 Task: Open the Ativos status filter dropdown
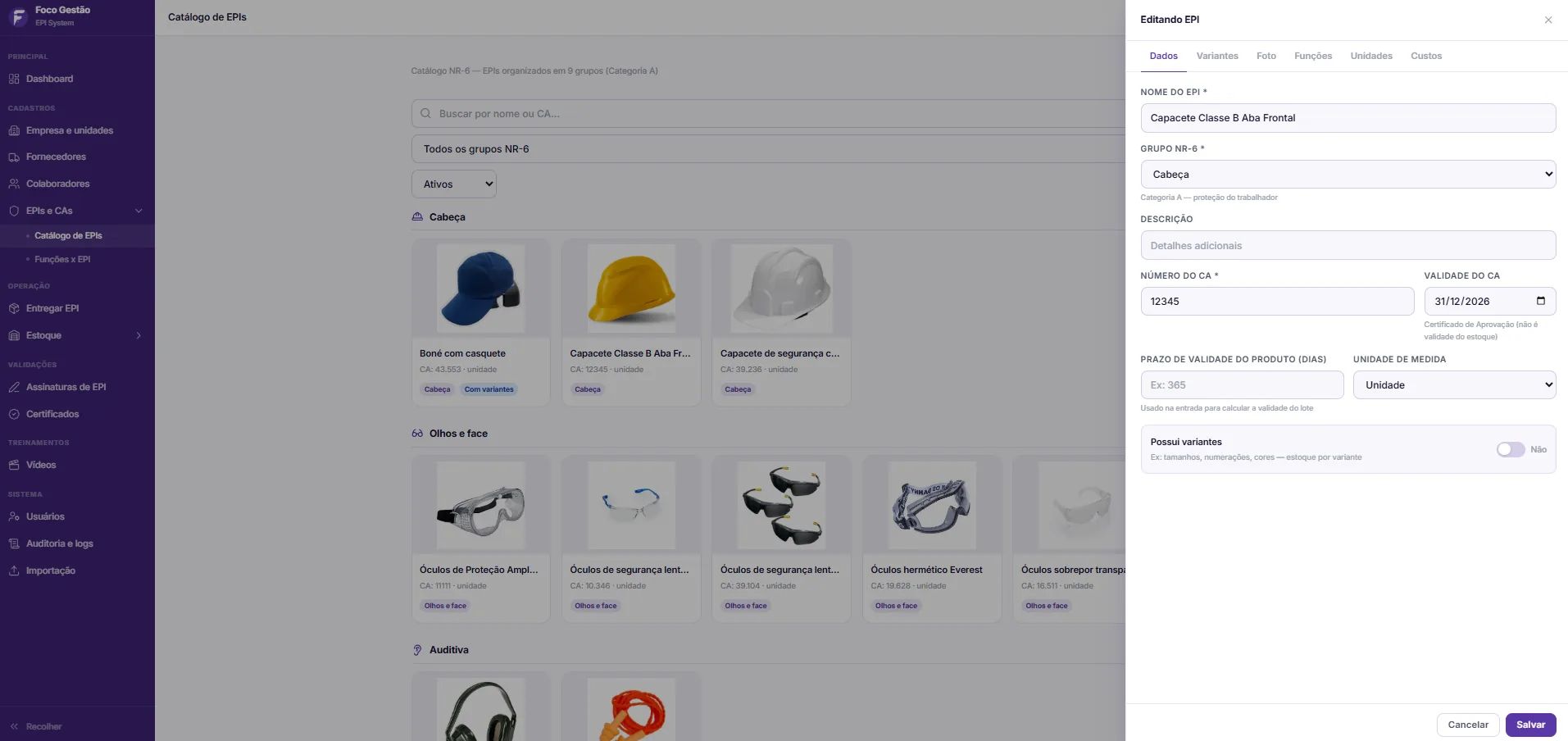(454, 184)
